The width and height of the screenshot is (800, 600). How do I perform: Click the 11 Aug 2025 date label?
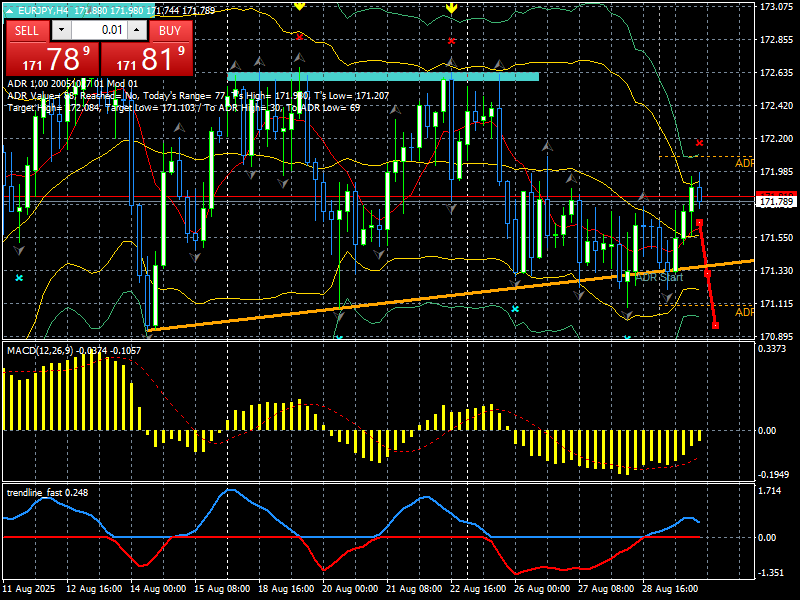[x=29, y=589]
